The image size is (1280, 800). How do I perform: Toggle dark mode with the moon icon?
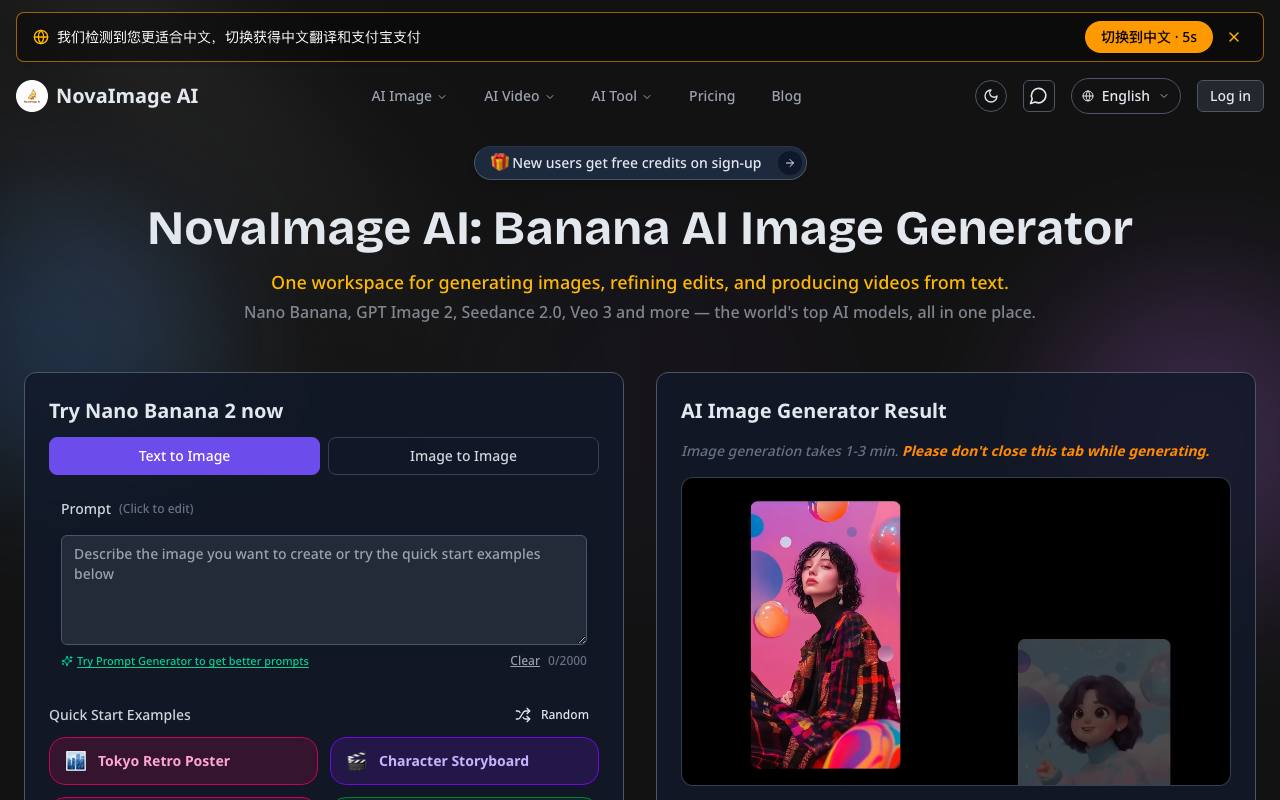click(991, 96)
